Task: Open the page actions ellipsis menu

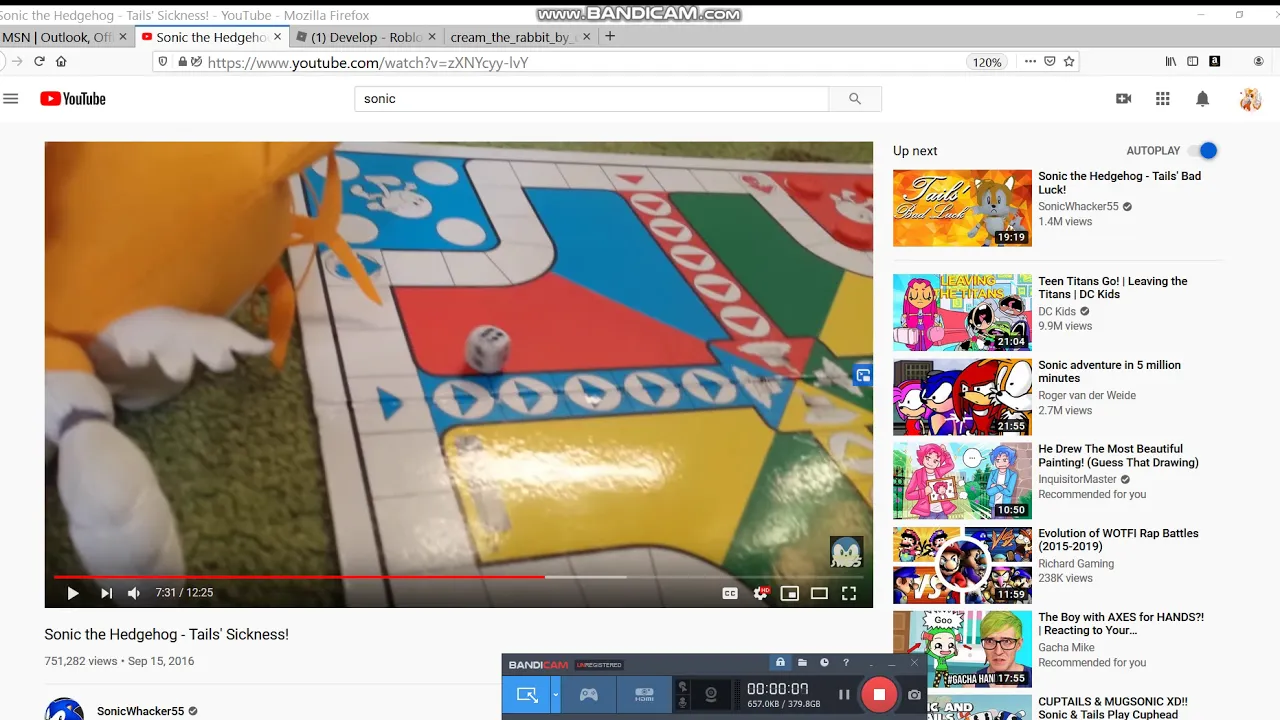Action: (1030, 62)
